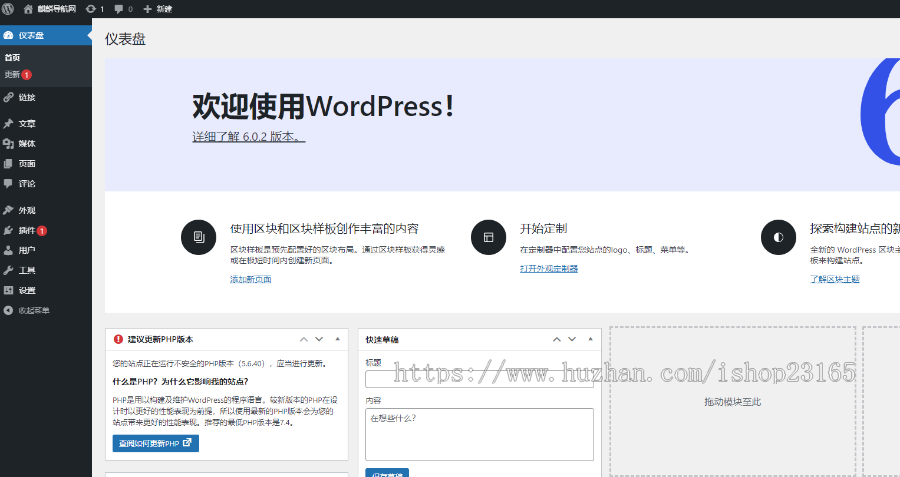Image resolution: width=900 pixels, height=477 pixels.
Task: Click the PHP warning red icon
Action: pos(118,339)
